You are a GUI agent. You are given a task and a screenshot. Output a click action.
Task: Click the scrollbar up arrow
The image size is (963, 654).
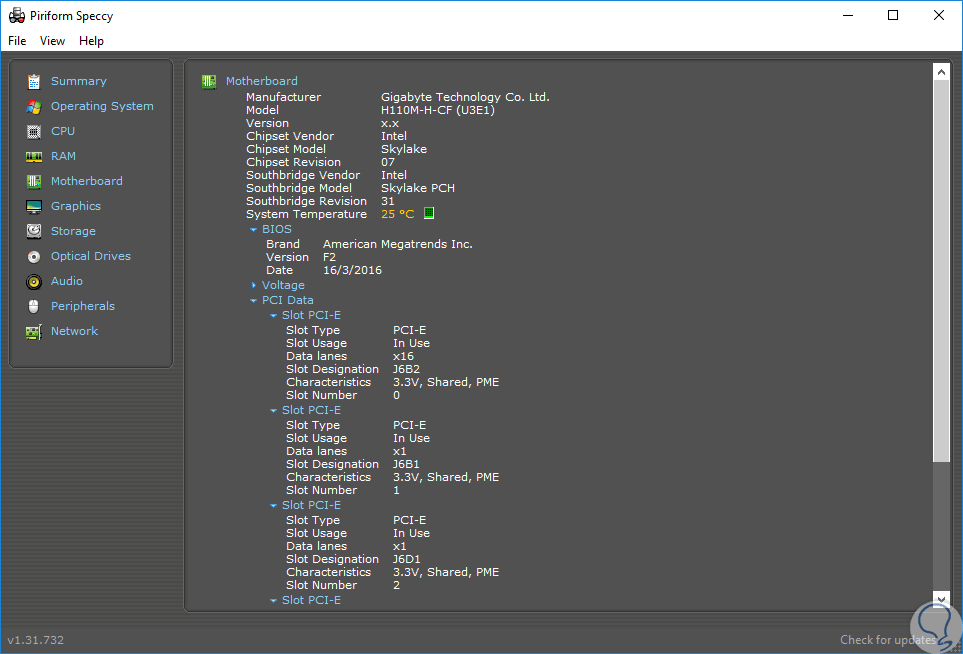coord(941,72)
